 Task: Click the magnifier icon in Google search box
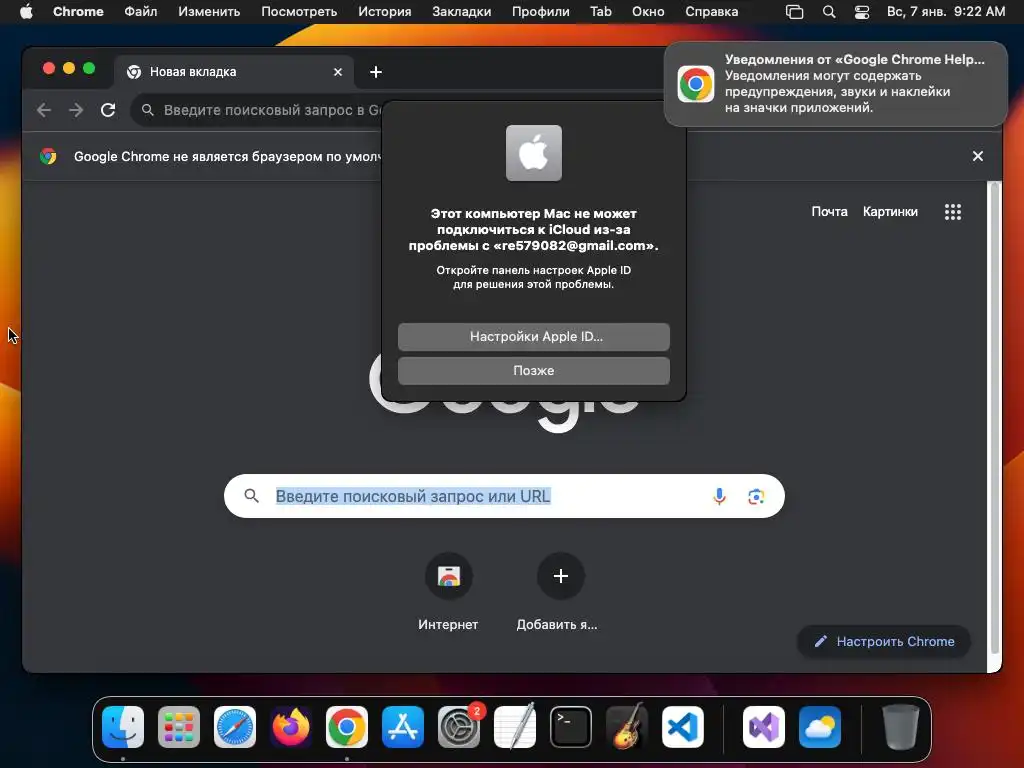tap(251, 496)
